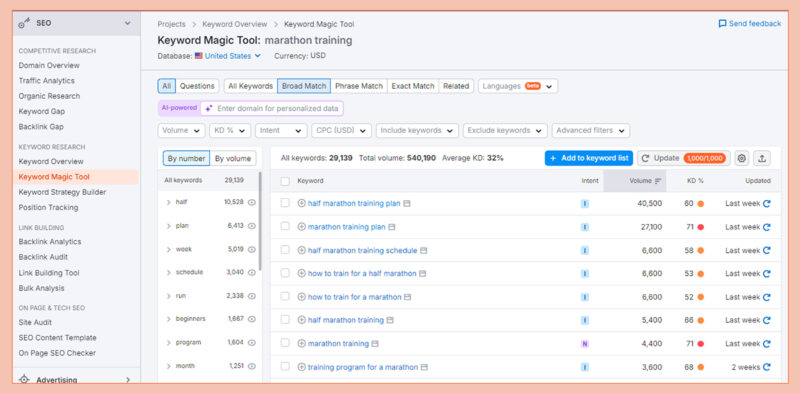
Task: Open the Include keywords dropdown
Action: 417,130
